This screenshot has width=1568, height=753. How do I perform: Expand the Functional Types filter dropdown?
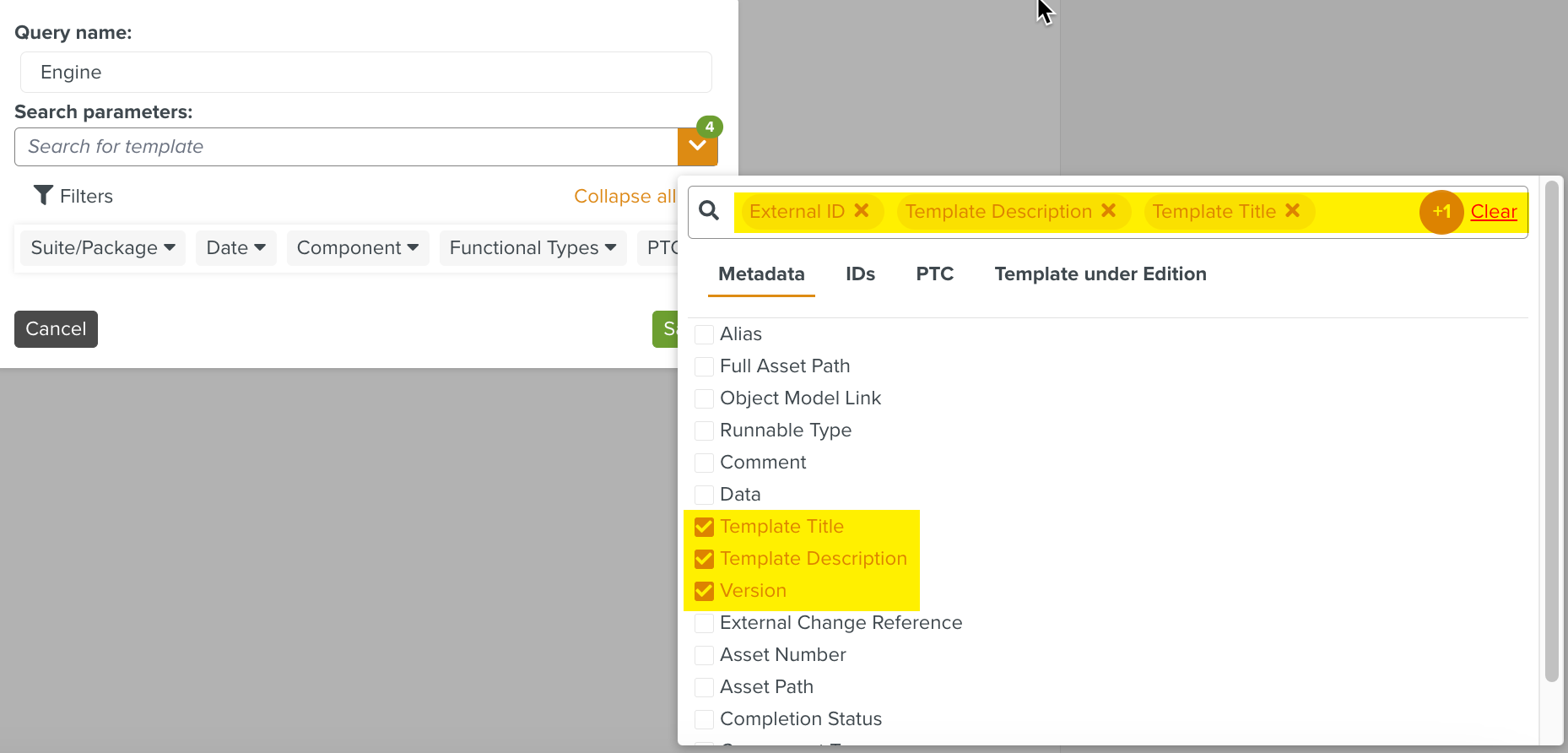[533, 248]
